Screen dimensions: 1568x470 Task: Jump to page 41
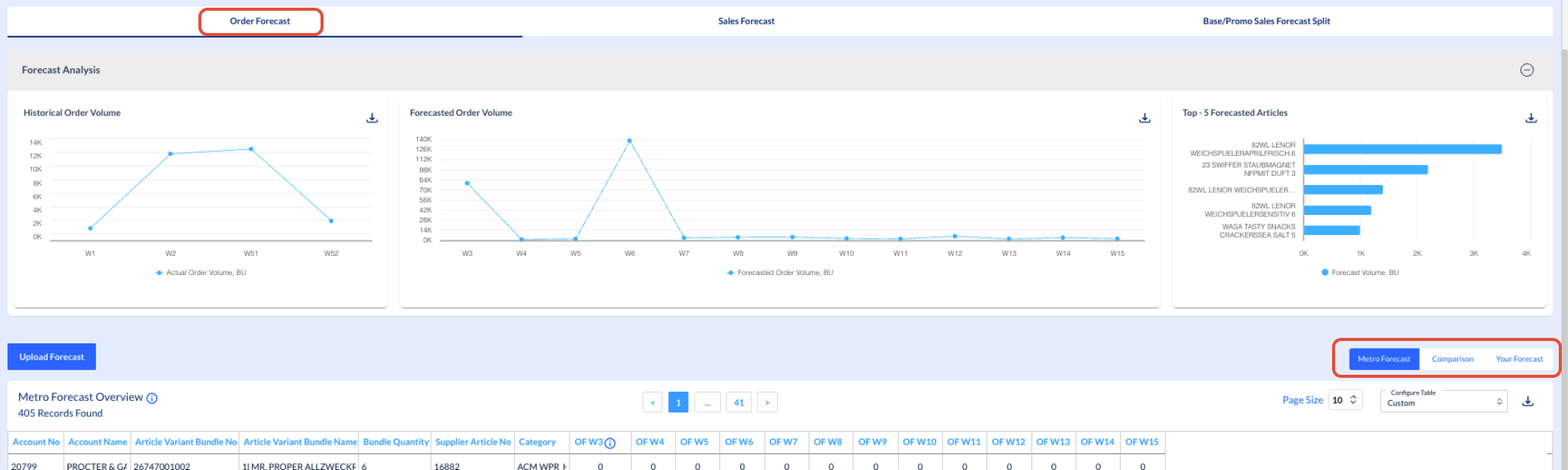pyautogui.click(x=739, y=402)
